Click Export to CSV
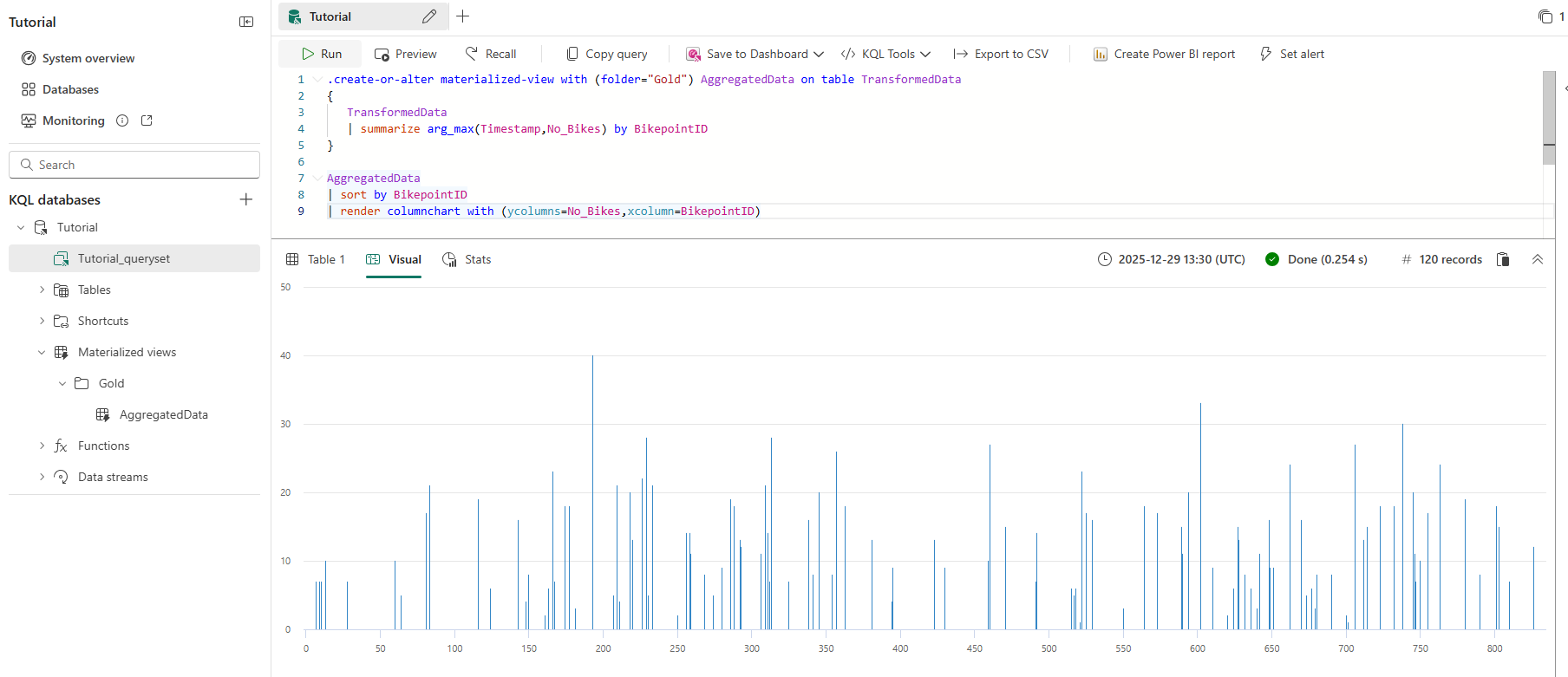Screen dimensions: 1568x677 point(1001,54)
